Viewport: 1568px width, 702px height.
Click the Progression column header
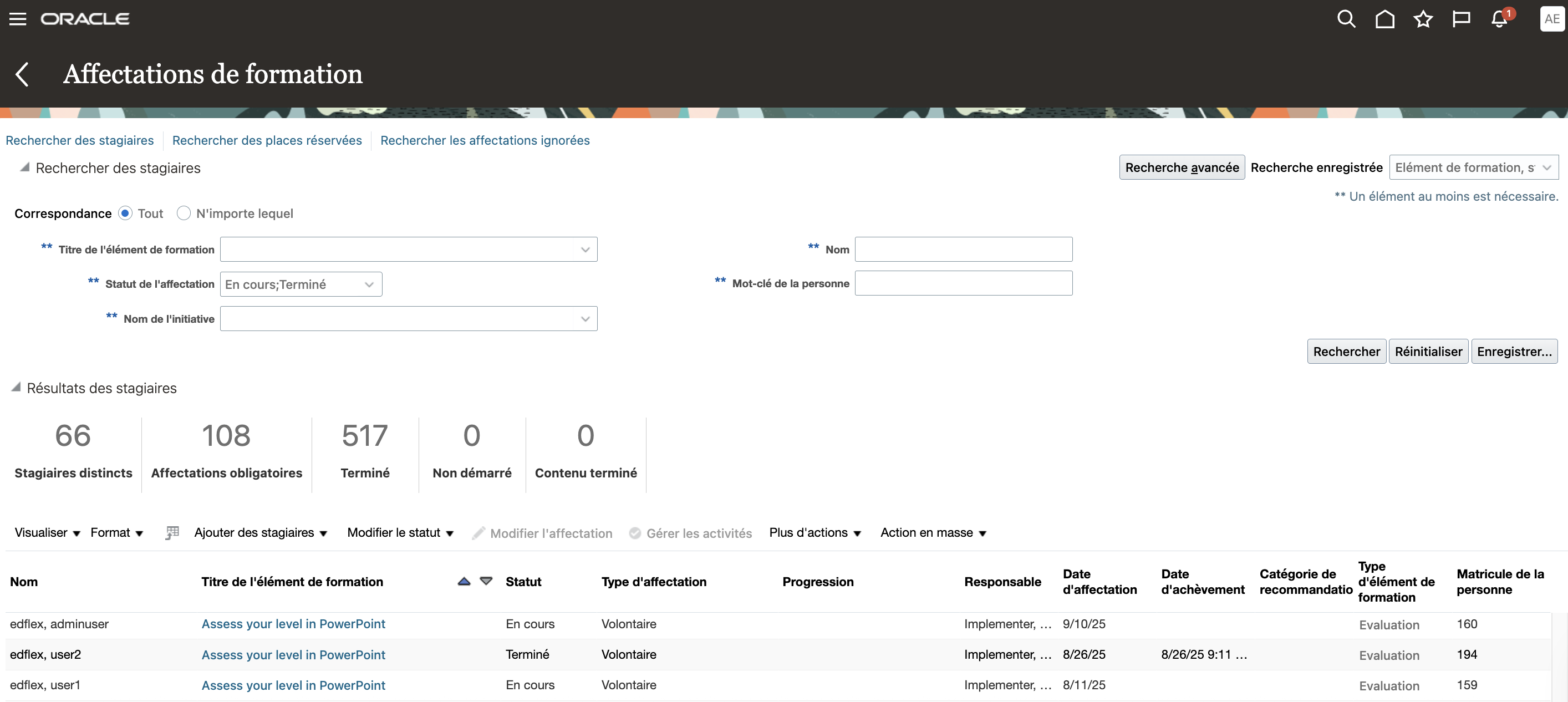[818, 582]
